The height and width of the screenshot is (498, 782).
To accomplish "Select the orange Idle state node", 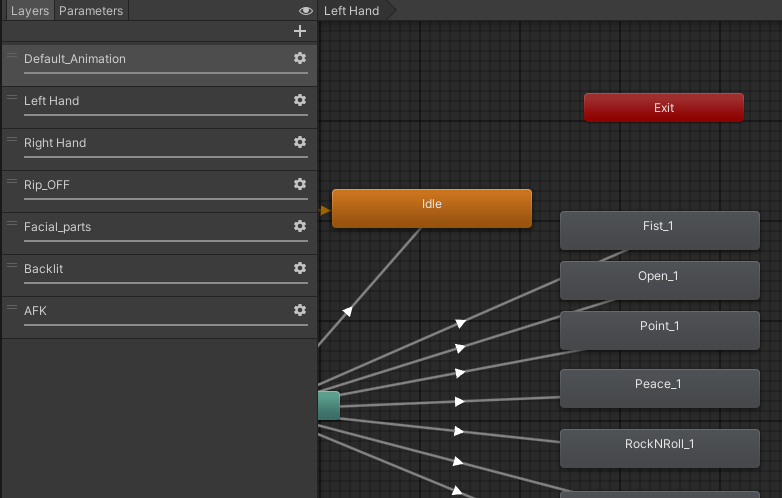I will point(432,208).
